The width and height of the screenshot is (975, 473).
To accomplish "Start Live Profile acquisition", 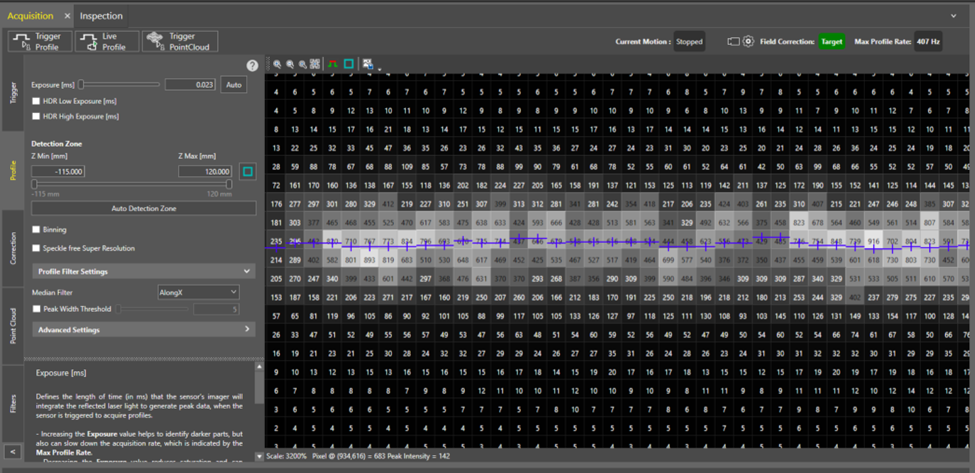I will pyautogui.click(x=104, y=41).
